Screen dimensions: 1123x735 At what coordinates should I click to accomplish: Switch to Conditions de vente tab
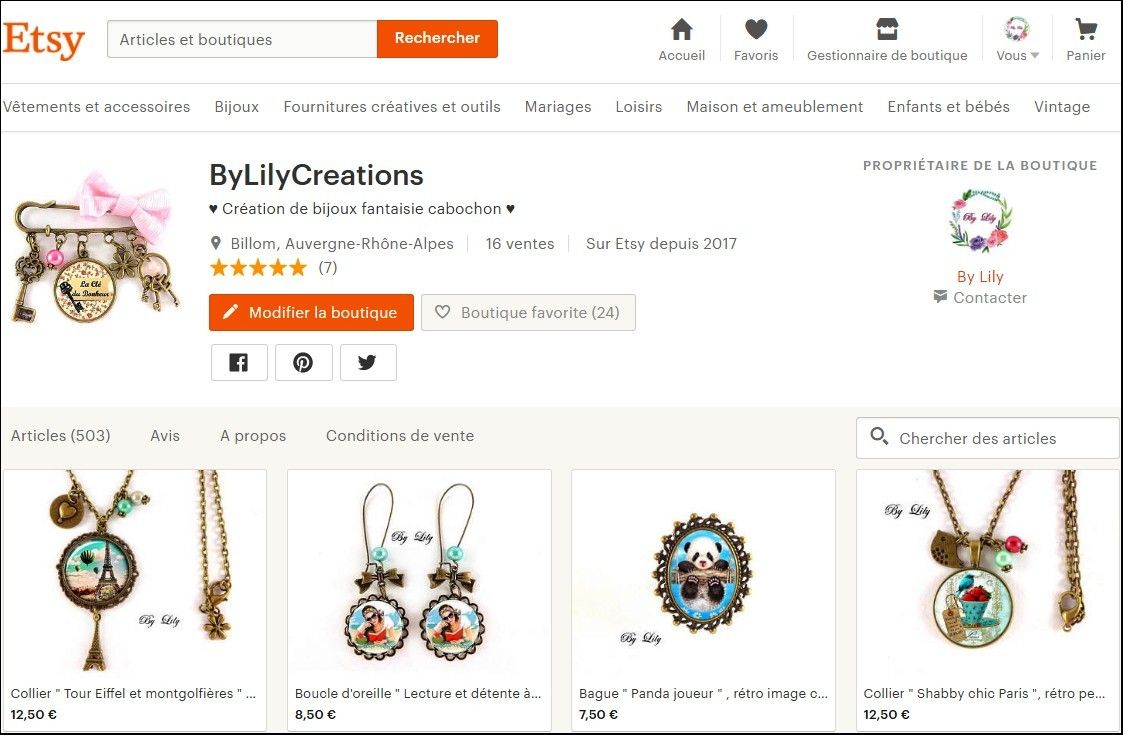coord(400,436)
